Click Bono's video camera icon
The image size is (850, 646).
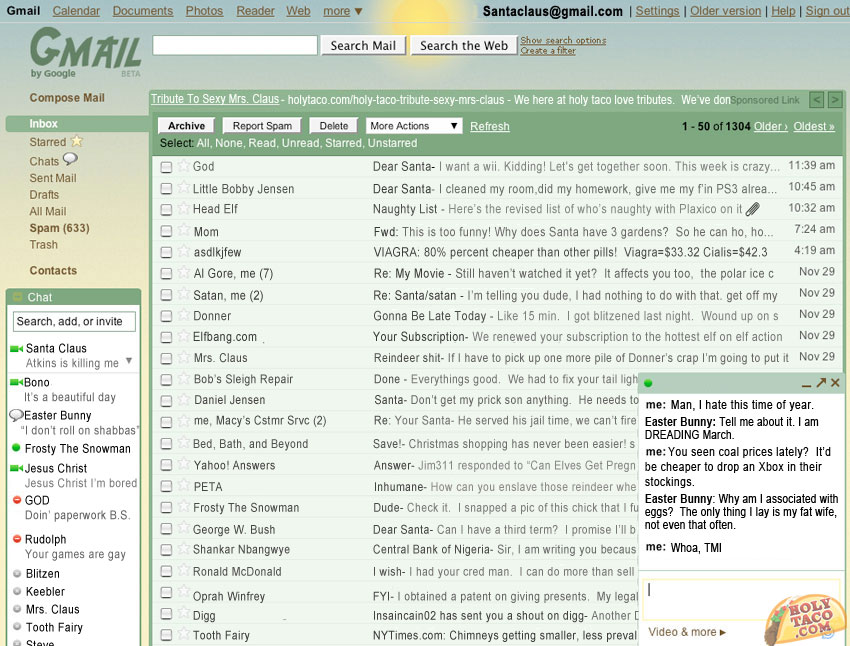click(16, 383)
